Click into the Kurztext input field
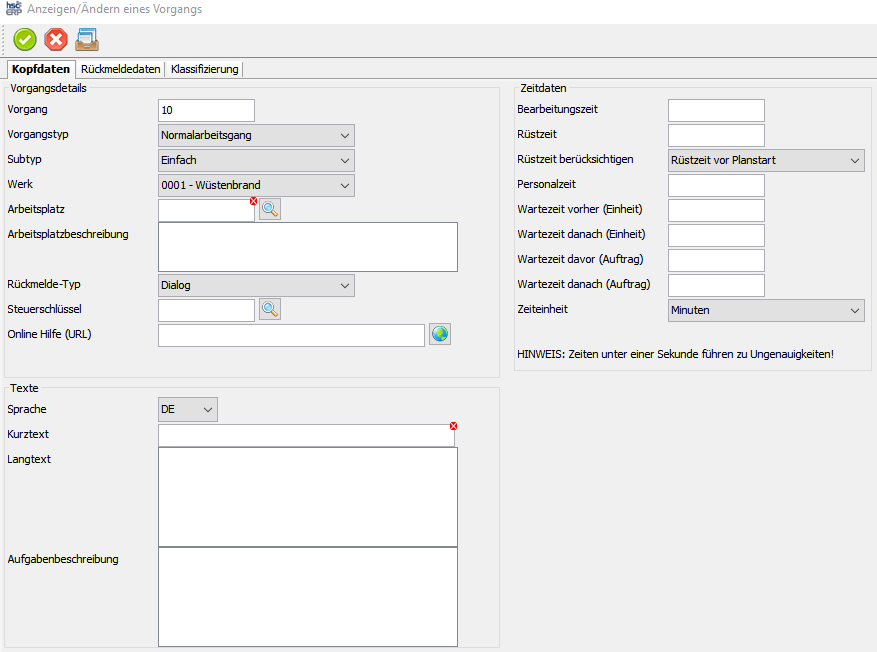Viewport: 877px width, 652px height. pos(305,435)
